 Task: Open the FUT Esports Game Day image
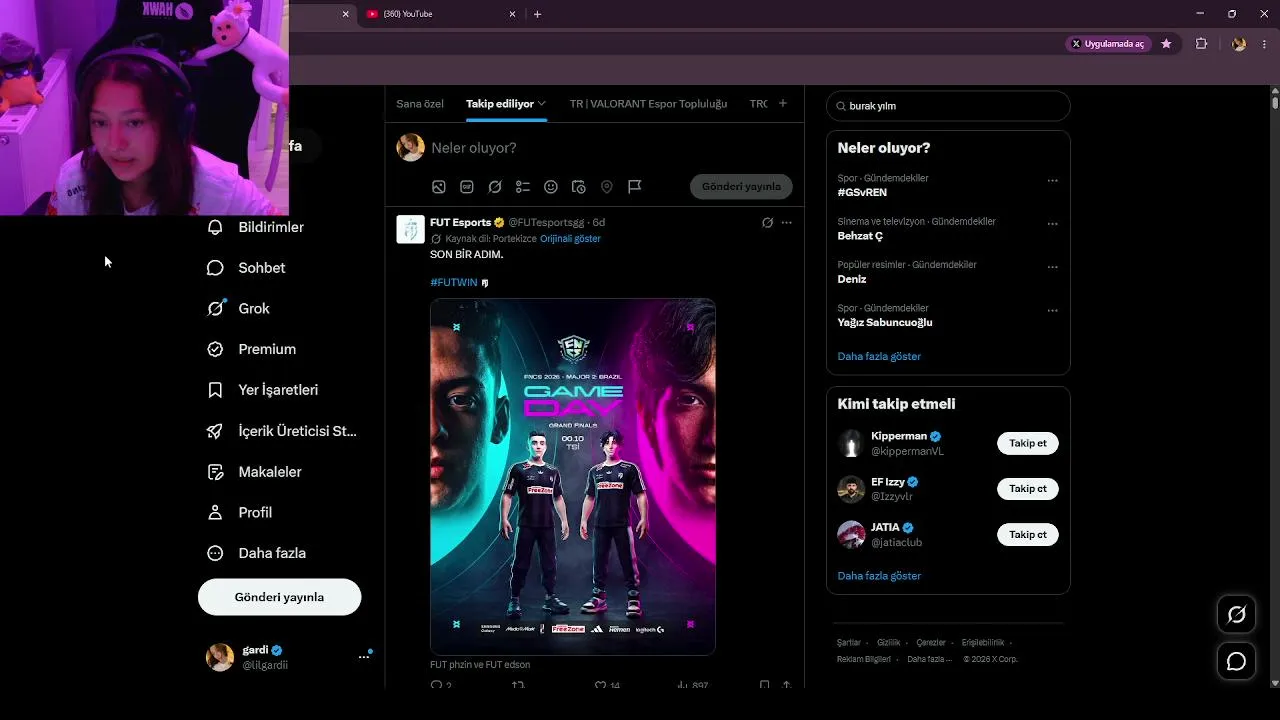pos(573,477)
